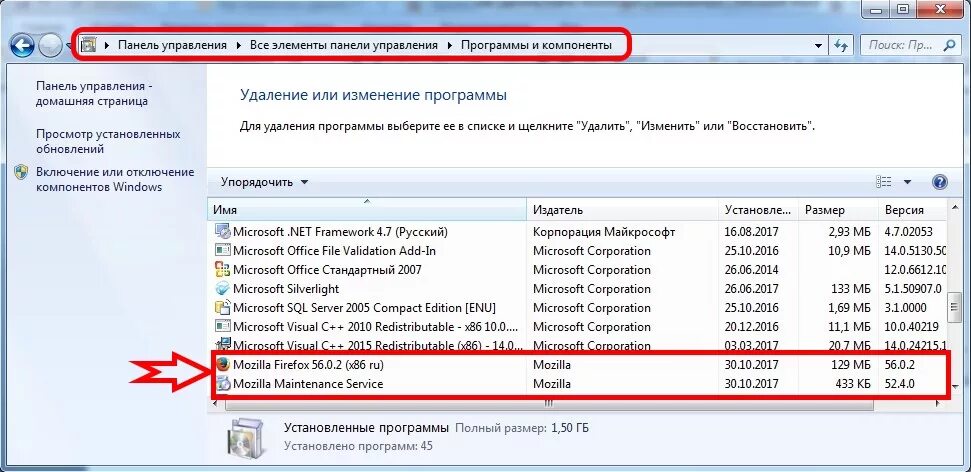The width and height of the screenshot is (971, 472).
Task: Click Корпорация Майкрософт publisher cell
Action: 604,232
